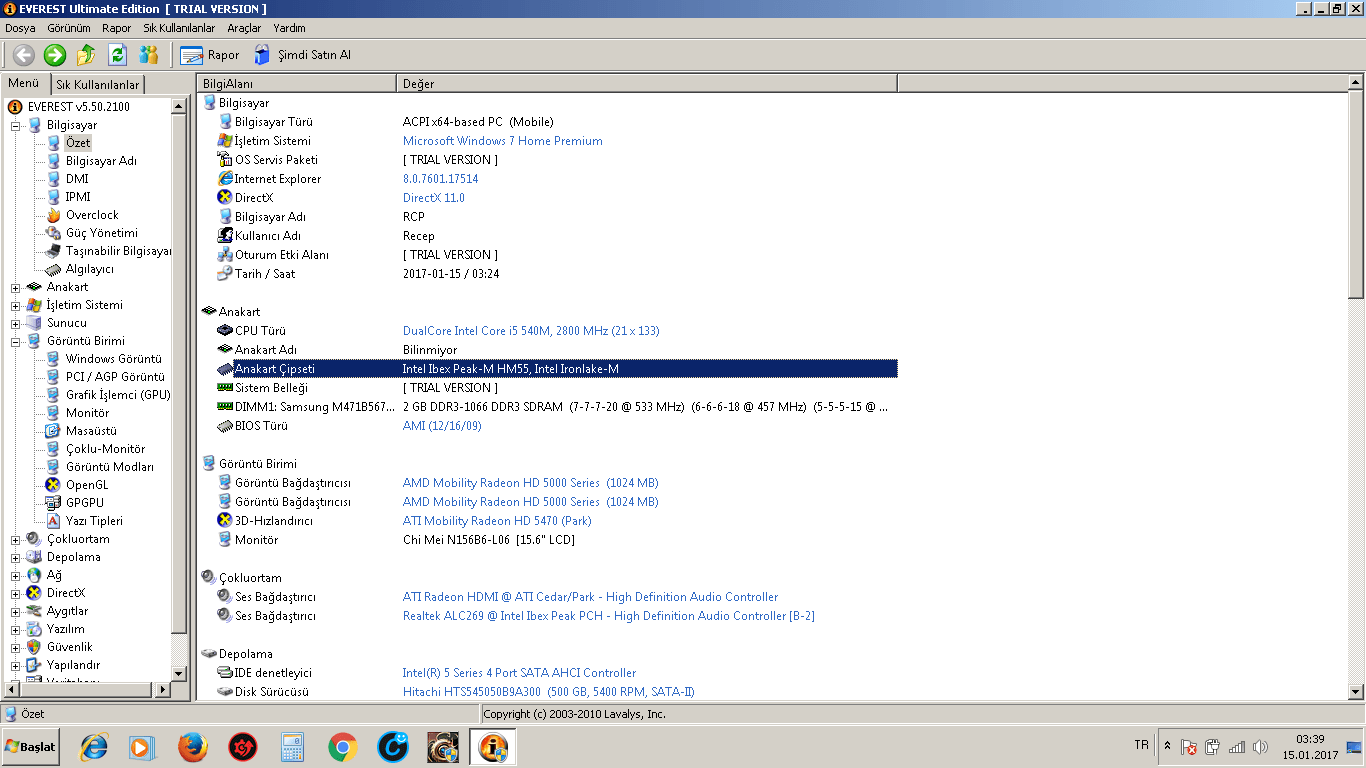Show hidden icons in the system tray
This screenshot has width=1366, height=768.
tap(1167, 747)
